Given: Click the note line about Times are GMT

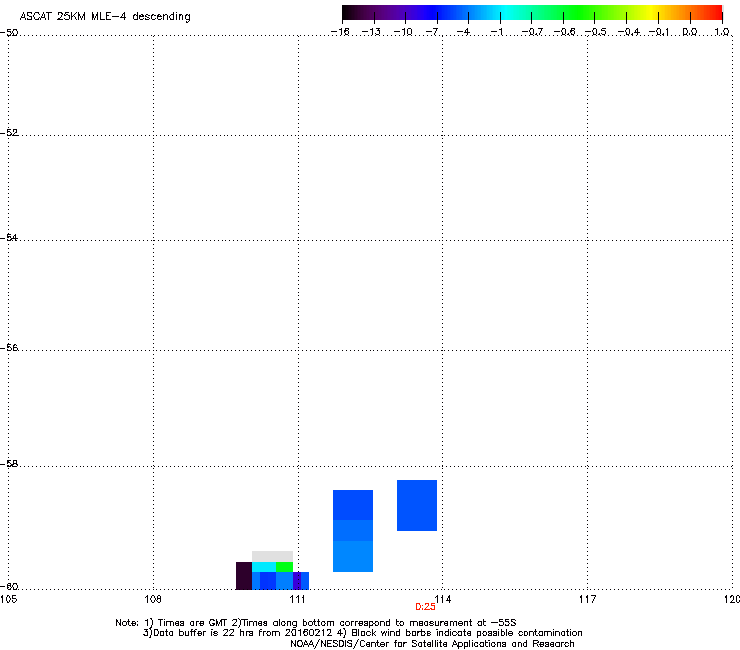Looking at the screenshot, I should pyautogui.click(x=316, y=623).
